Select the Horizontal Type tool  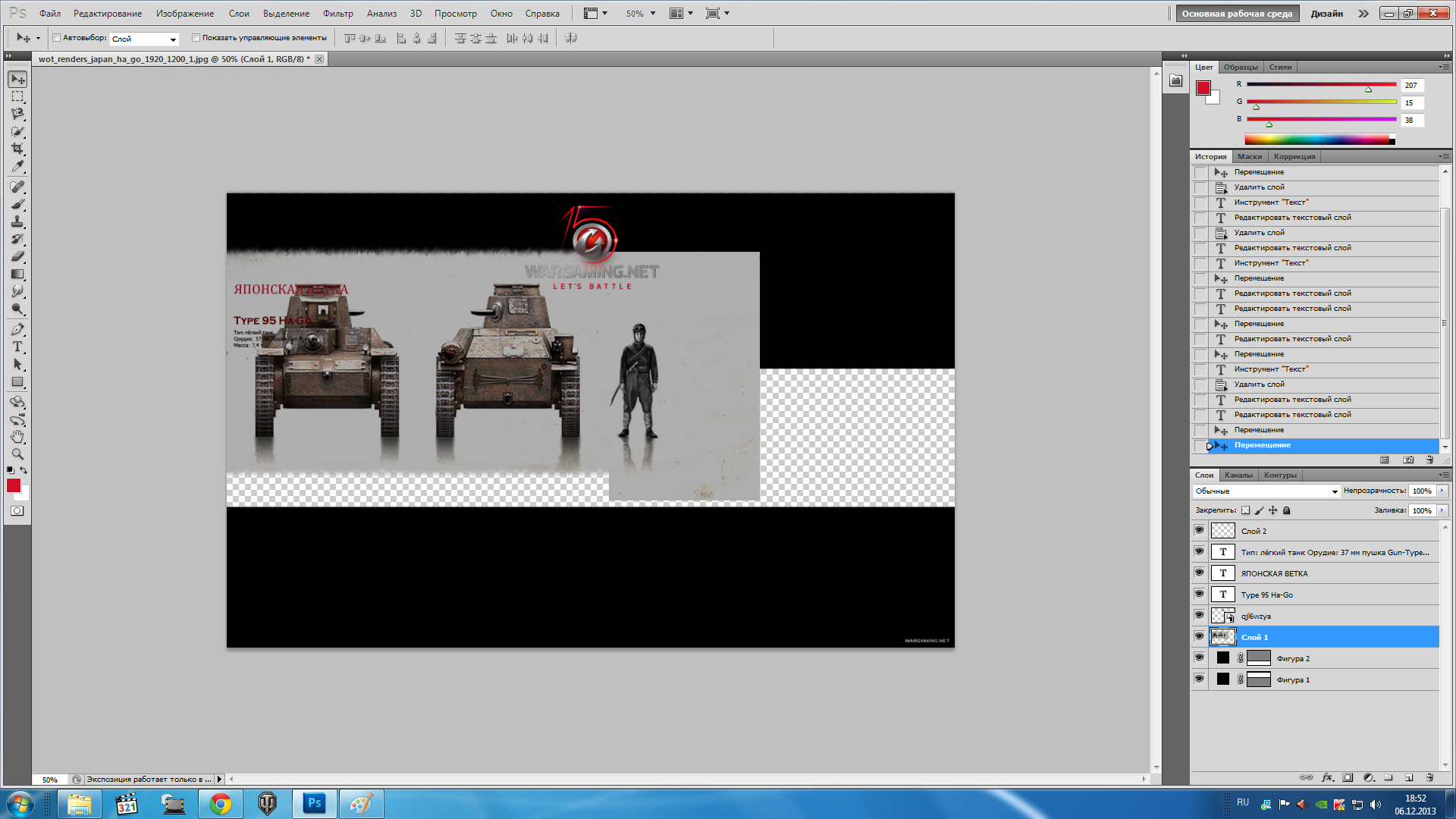point(17,347)
